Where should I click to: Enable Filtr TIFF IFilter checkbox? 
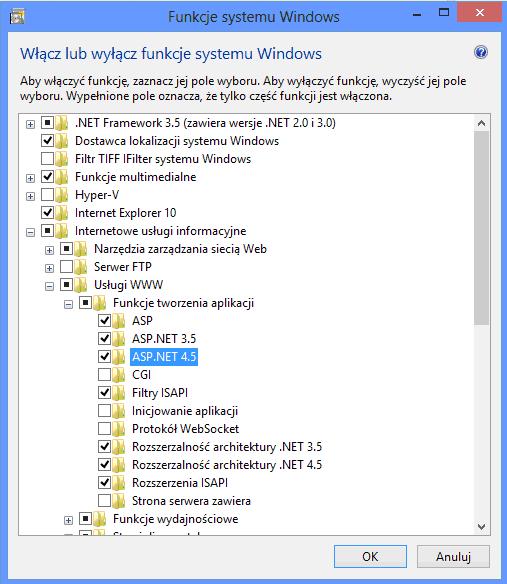click(x=47, y=158)
